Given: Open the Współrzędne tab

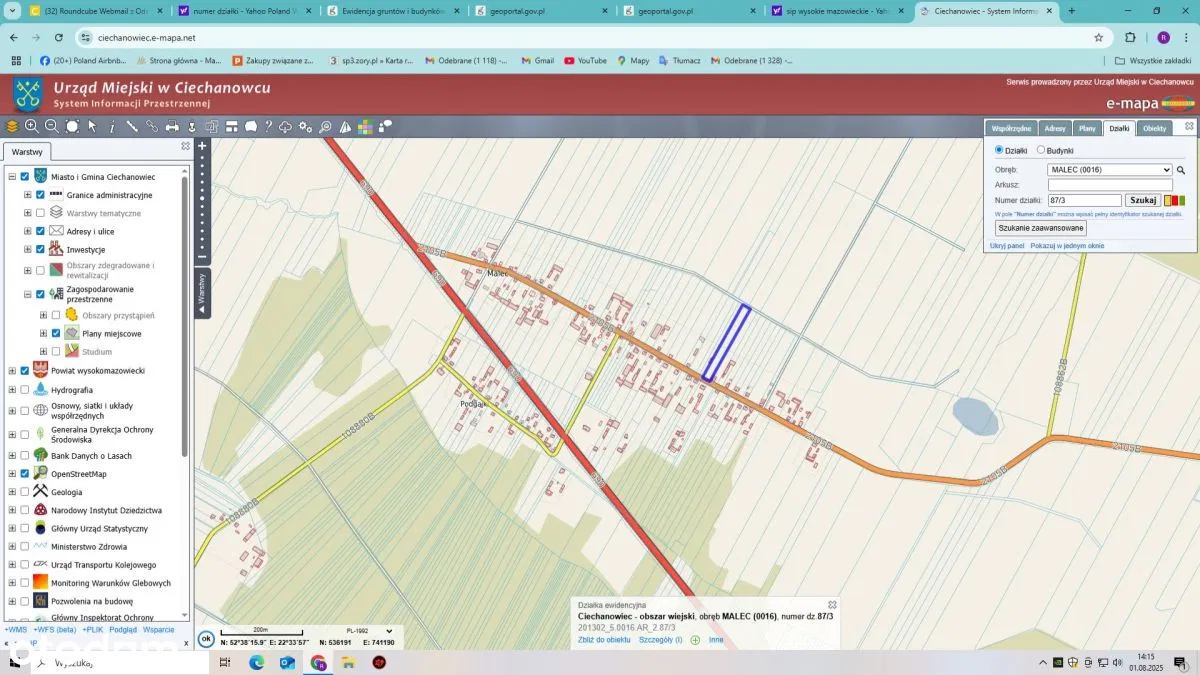Looking at the screenshot, I should [1011, 128].
